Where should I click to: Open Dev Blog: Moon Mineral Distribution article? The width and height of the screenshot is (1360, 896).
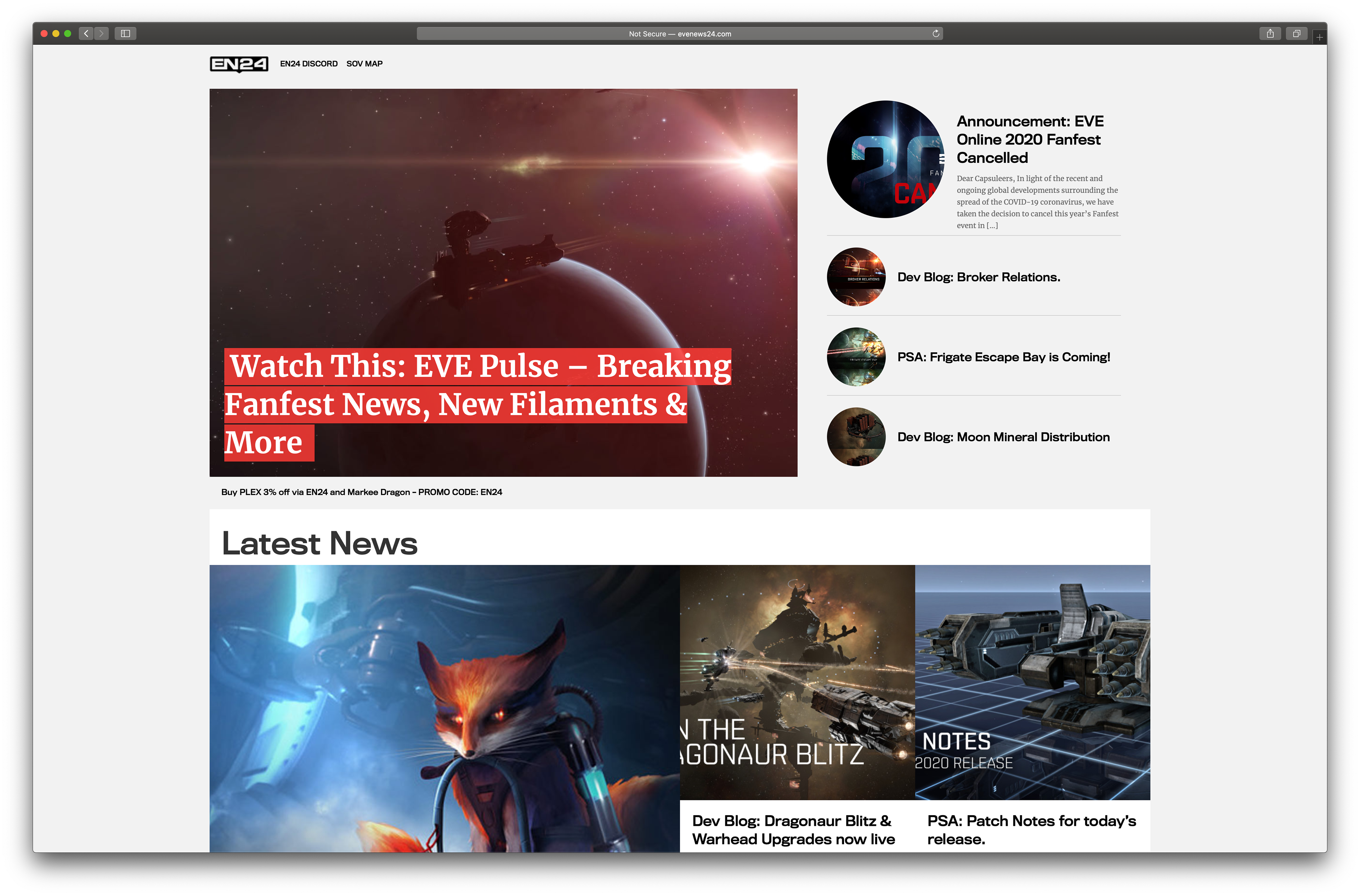1003,437
